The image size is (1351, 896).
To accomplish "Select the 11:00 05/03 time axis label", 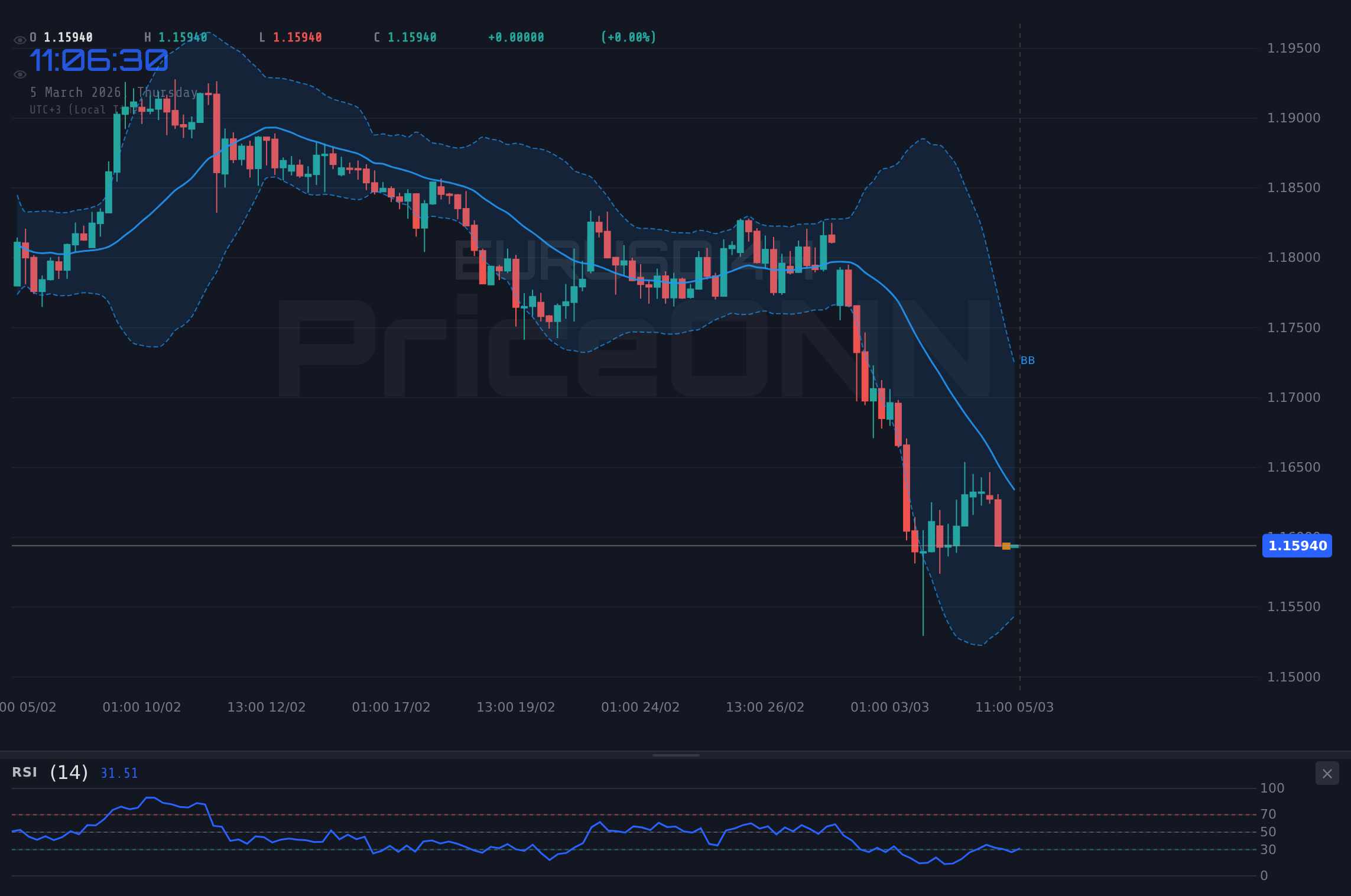I will point(1015,706).
